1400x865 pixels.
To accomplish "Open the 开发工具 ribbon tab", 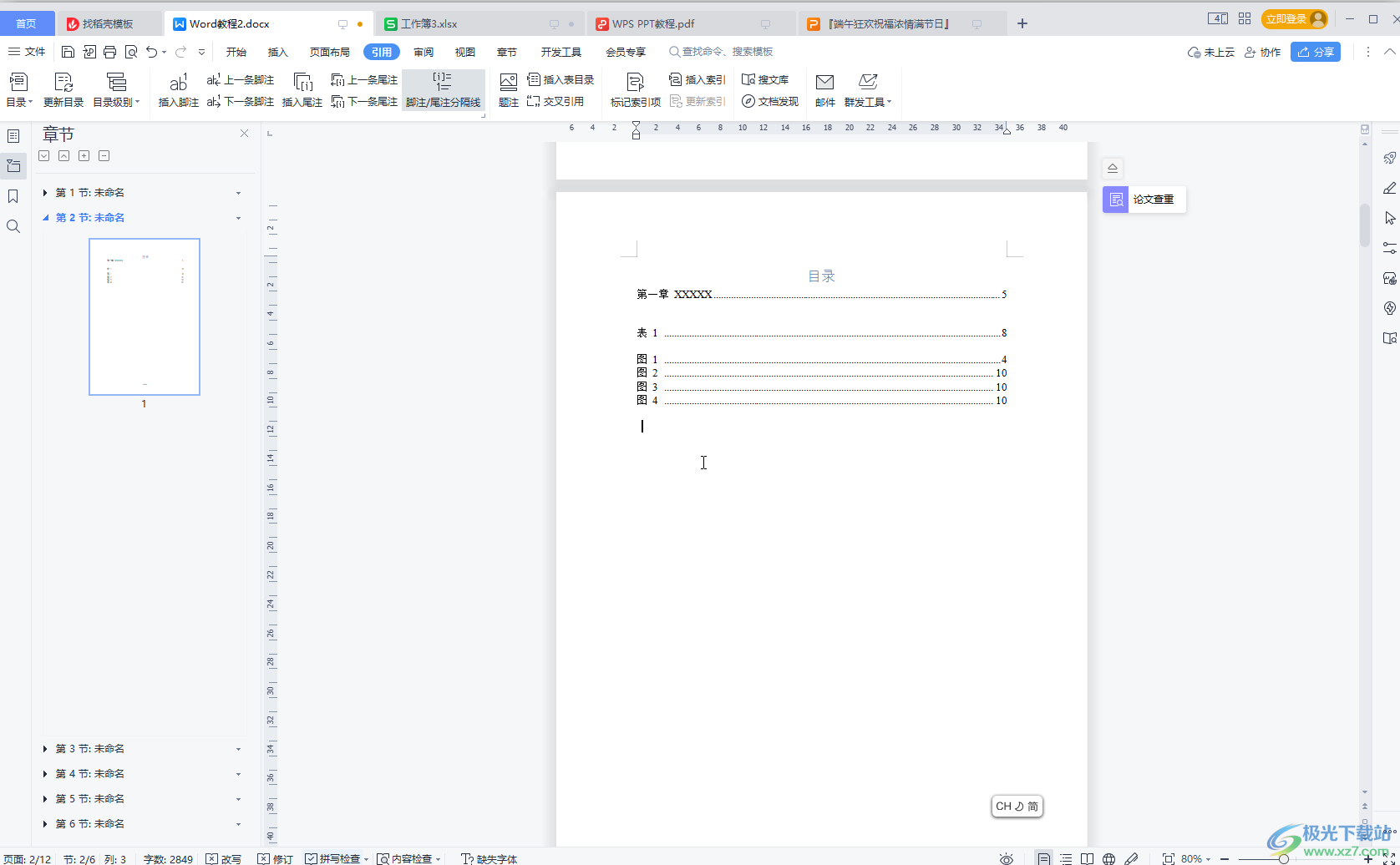I will 561,52.
